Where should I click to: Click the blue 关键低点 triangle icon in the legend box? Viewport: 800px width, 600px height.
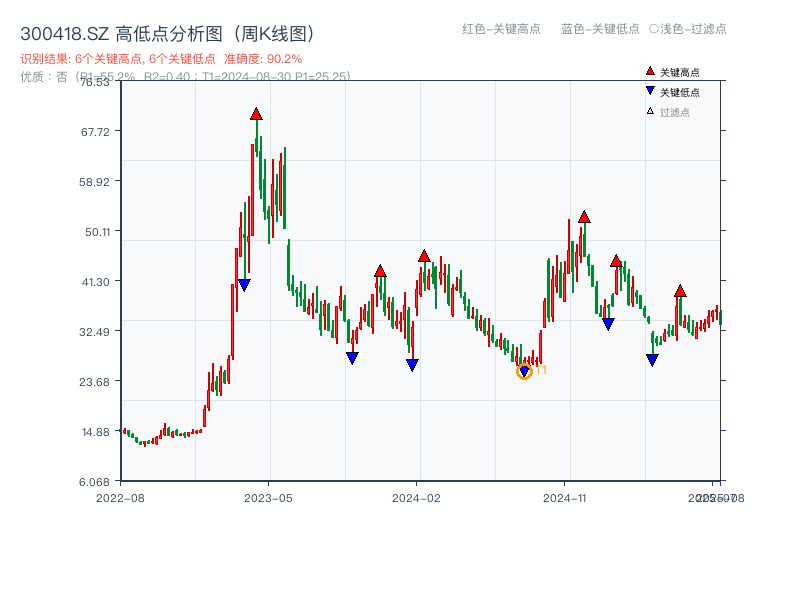[651, 90]
